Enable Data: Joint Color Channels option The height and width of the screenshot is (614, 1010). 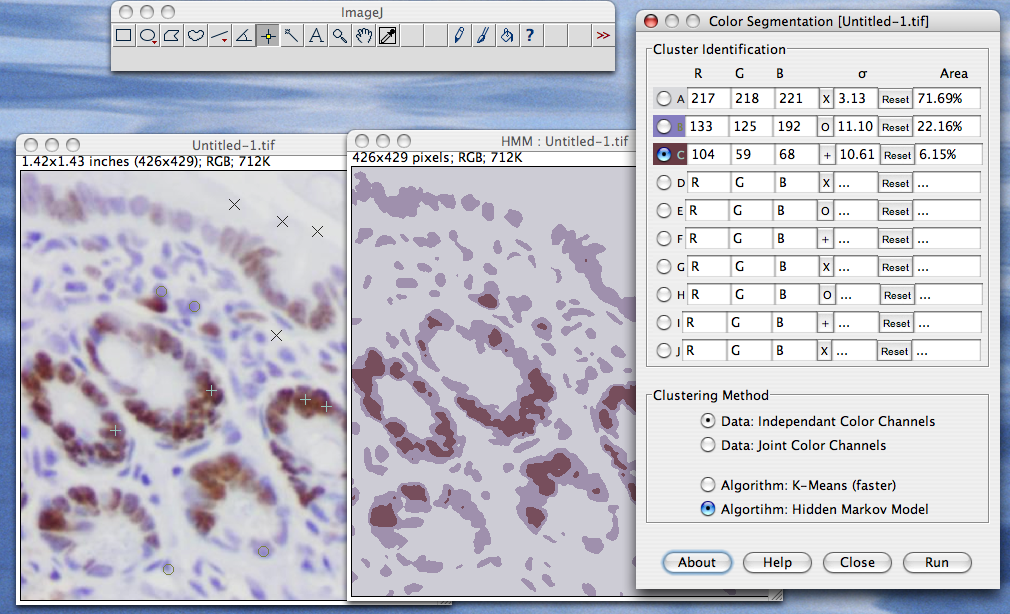point(709,445)
